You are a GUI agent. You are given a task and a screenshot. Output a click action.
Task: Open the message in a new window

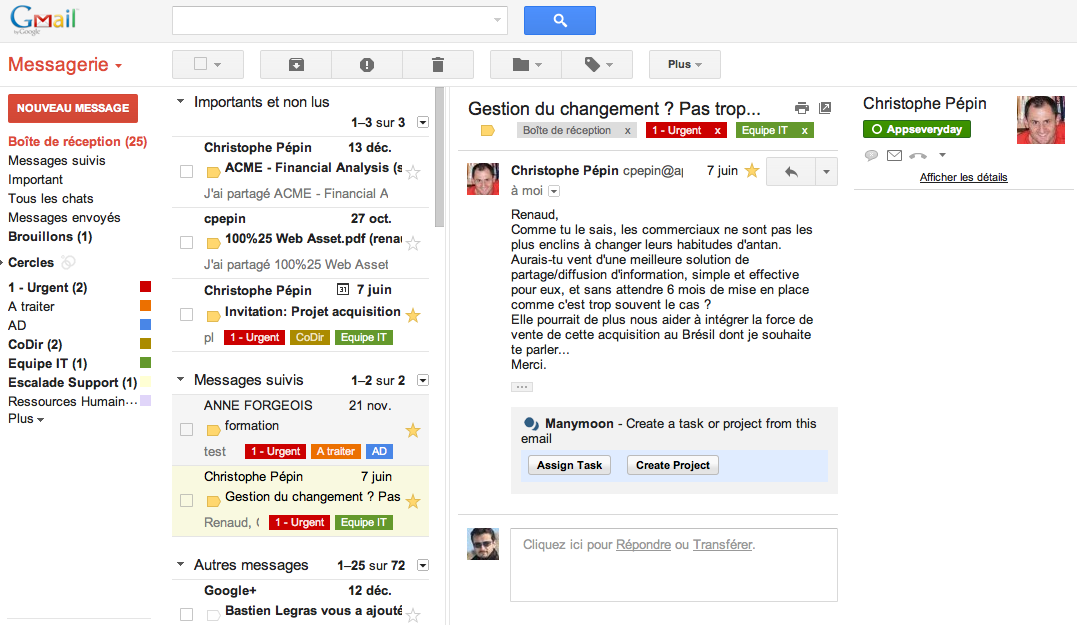point(824,106)
